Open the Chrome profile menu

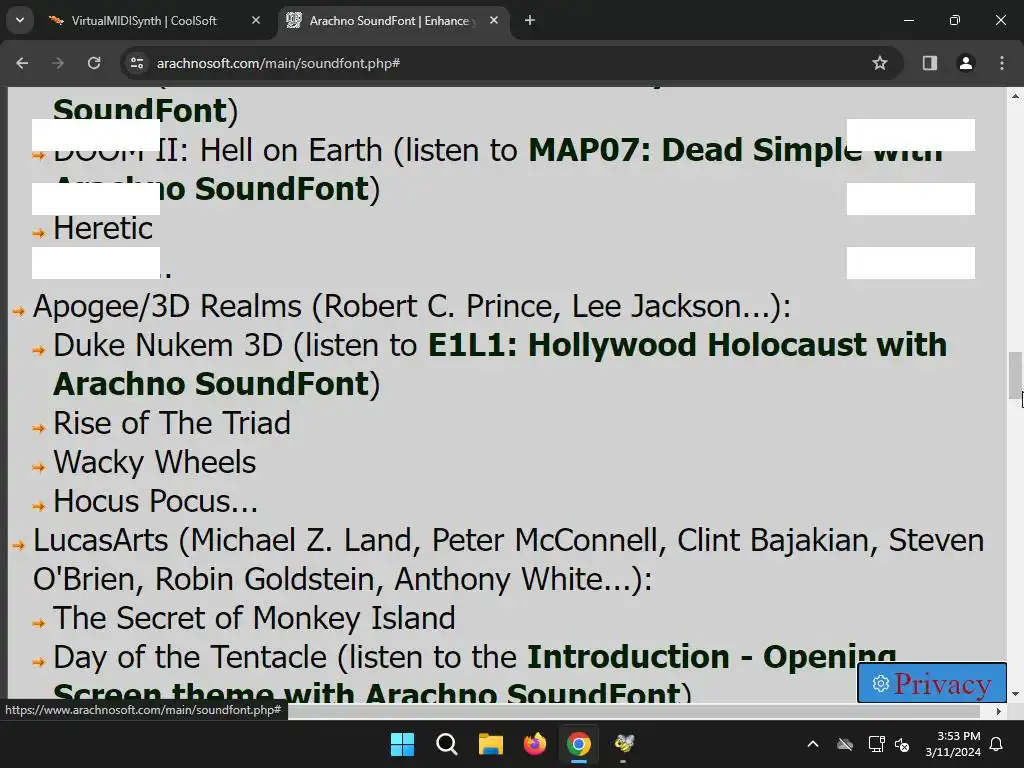click(x=966, y=63)
